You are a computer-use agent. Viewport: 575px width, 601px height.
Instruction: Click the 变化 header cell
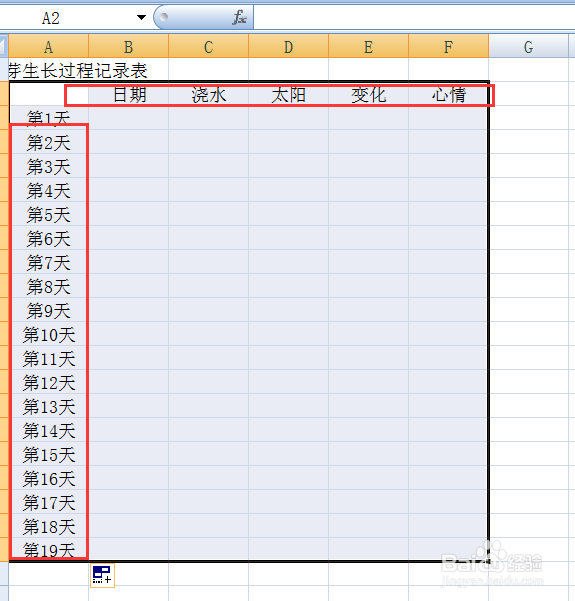pyautogui.click(x=369, y=94)
